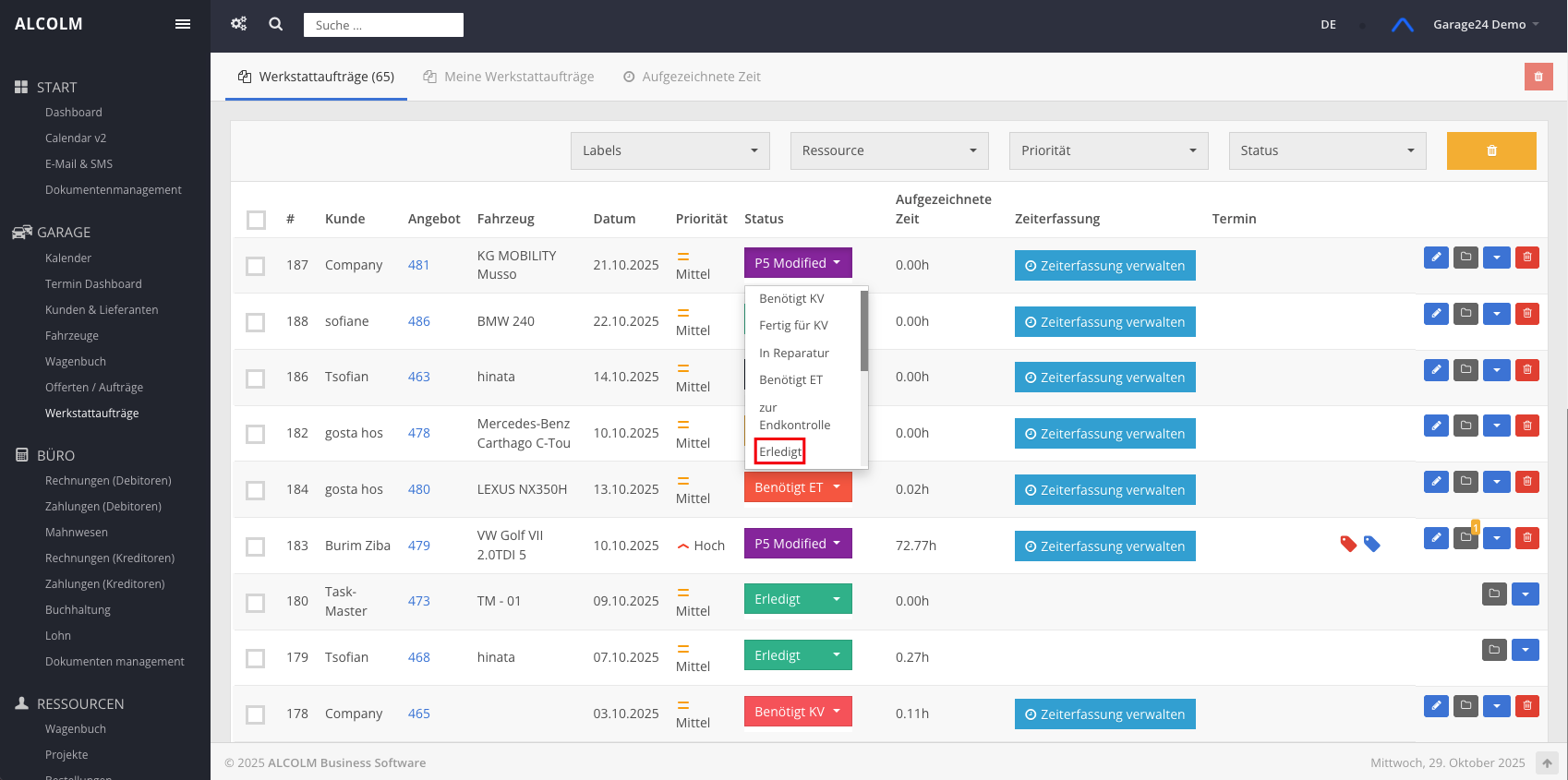Open the settings gears icon in top bar

click(239, 24)
